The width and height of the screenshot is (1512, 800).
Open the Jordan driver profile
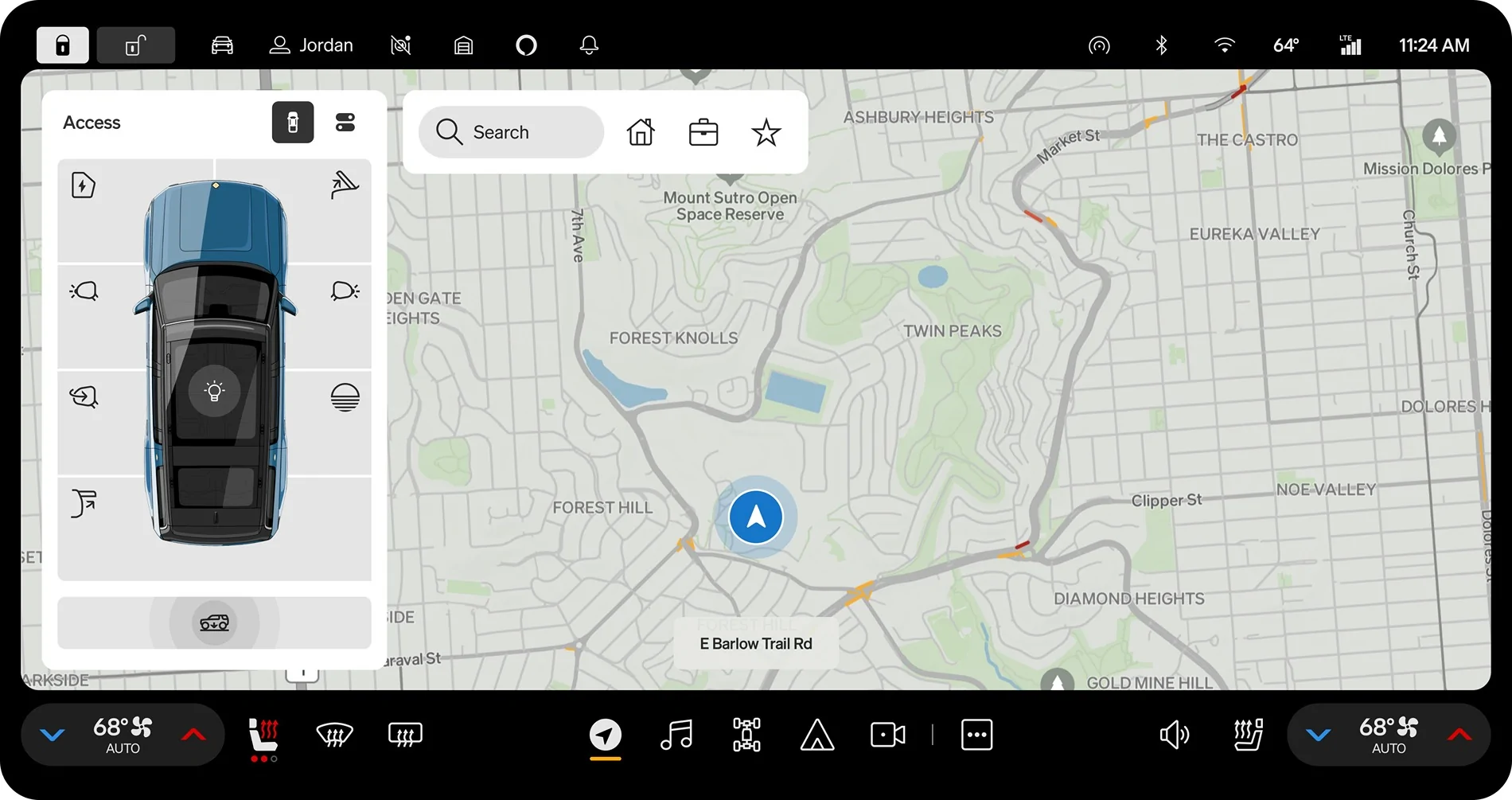click(311, 45)
